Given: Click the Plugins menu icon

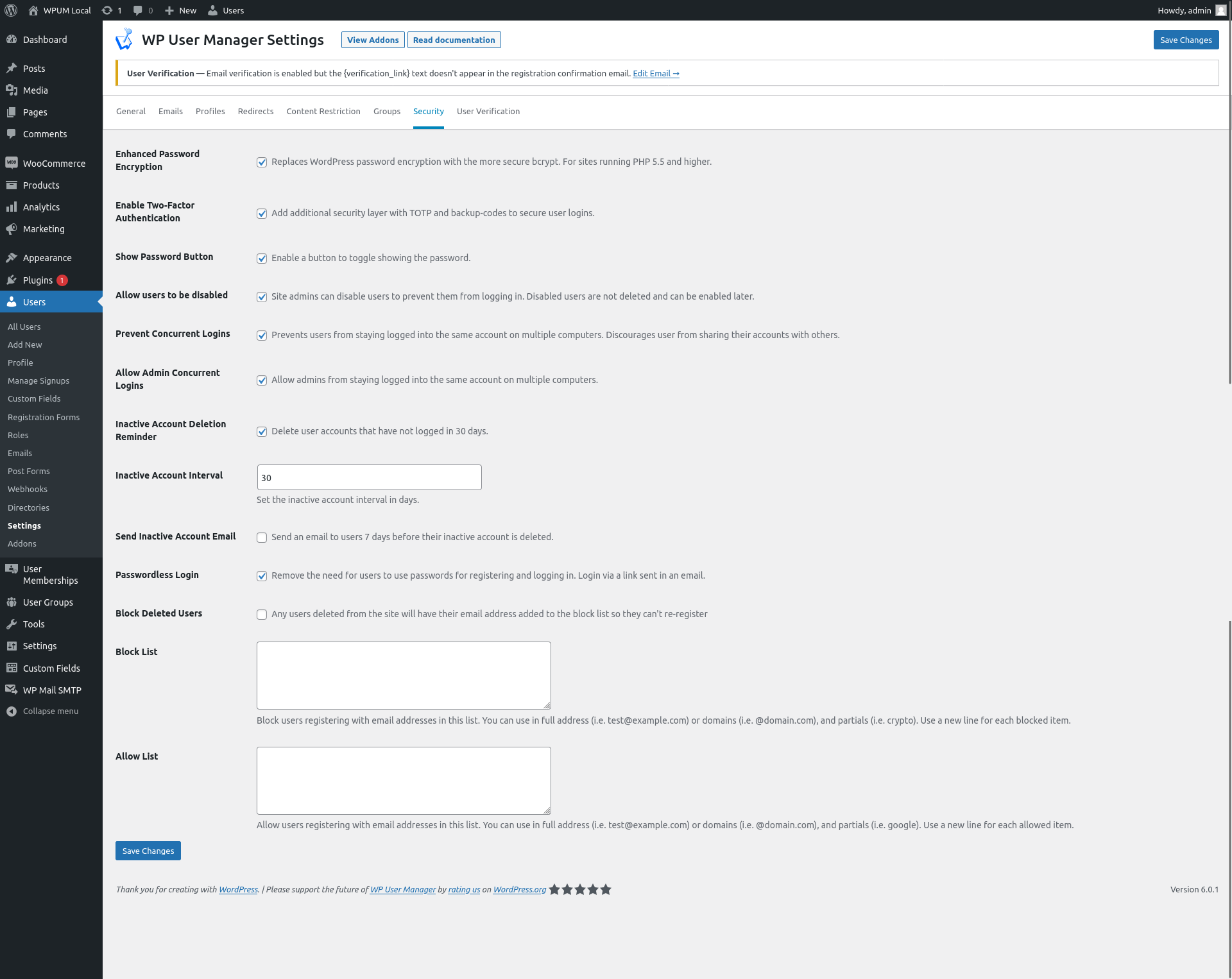Looking at the screenshot, I should coord(12,280).
